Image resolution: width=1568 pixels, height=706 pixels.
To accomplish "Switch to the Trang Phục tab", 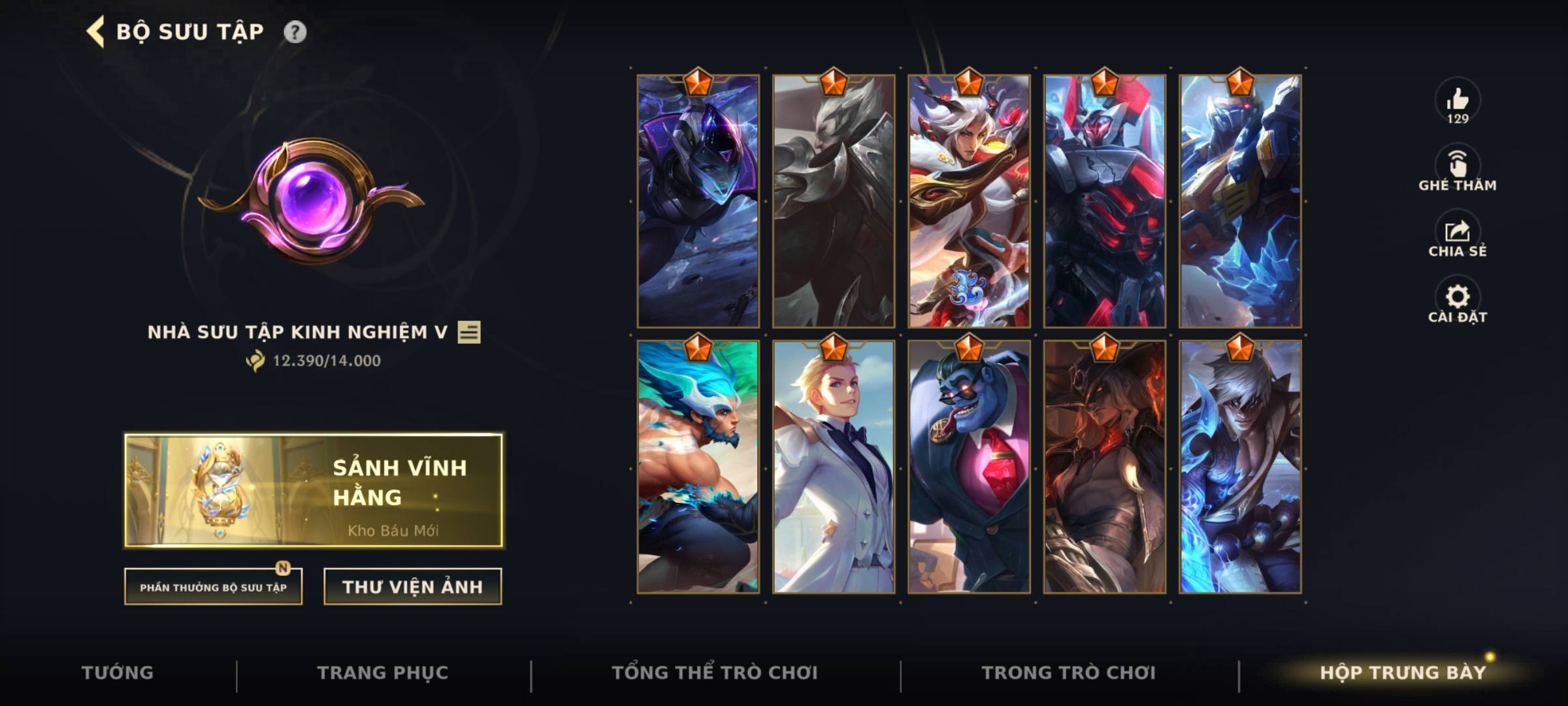I will (x=383, y=673).
